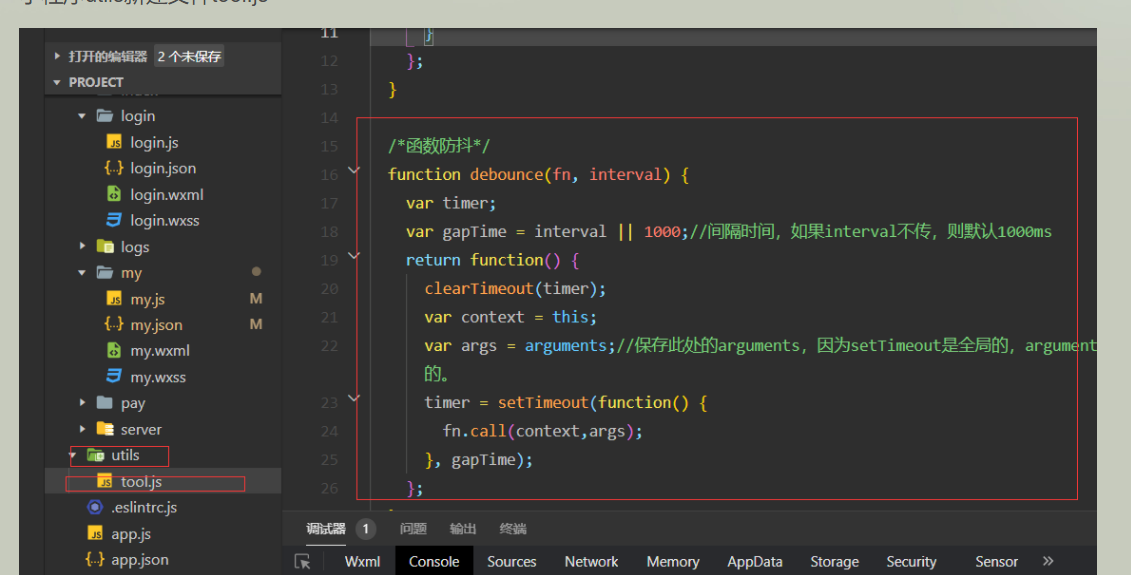Open the Wxml devtools tab
The width and height of the screenshot is (1131, 575).
(x=362, y=561)
